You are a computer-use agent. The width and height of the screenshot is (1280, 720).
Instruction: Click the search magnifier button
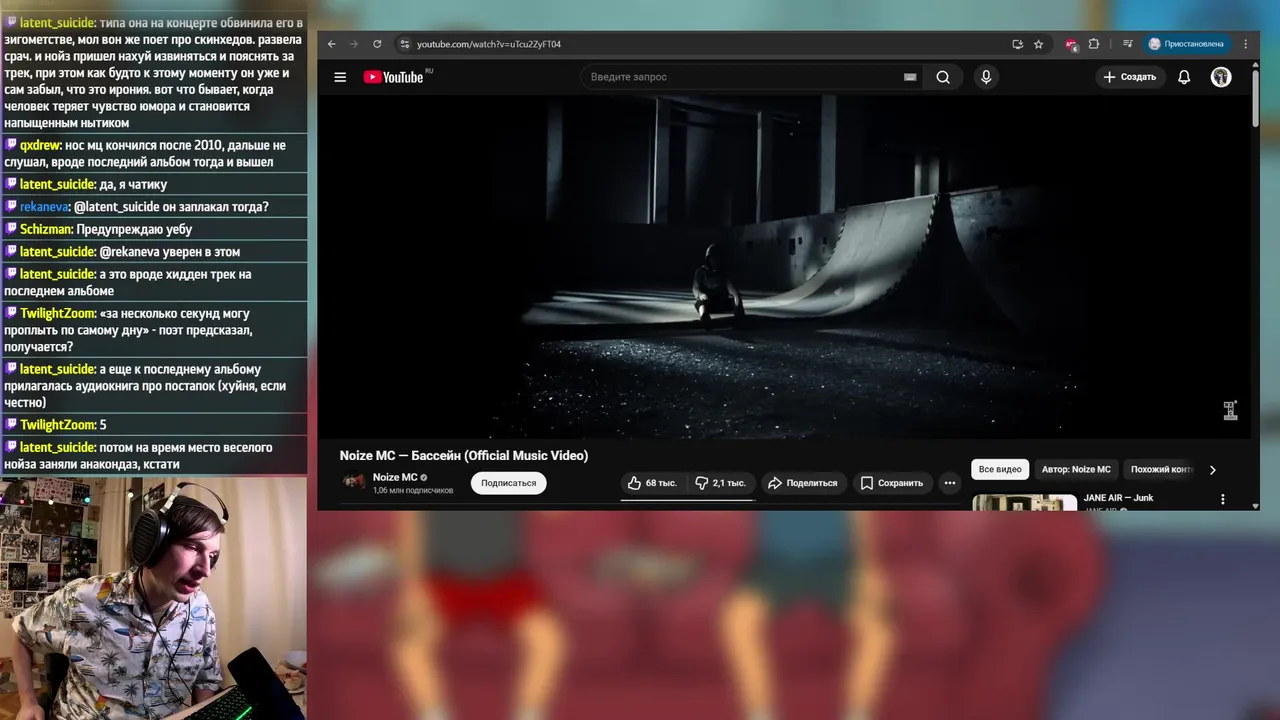click(943, 77)
